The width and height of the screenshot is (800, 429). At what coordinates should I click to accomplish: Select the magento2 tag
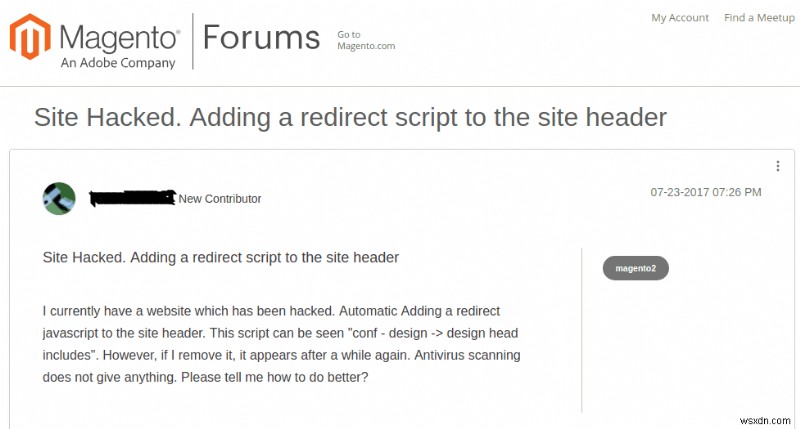coord(635,268)
